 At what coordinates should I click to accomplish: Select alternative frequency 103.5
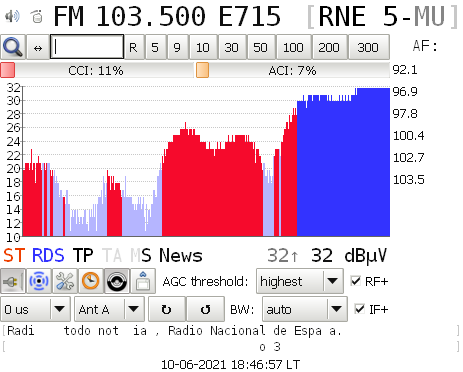409,180
